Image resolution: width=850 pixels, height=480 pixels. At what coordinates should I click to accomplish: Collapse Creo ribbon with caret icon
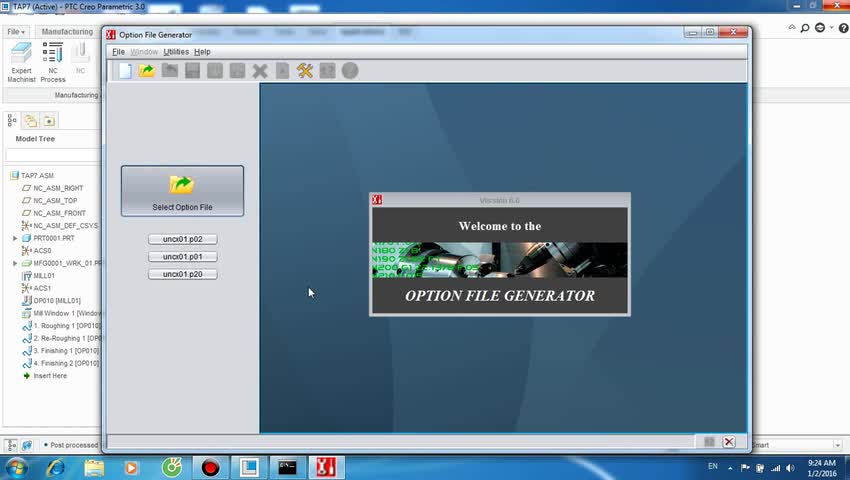[792, 27]
